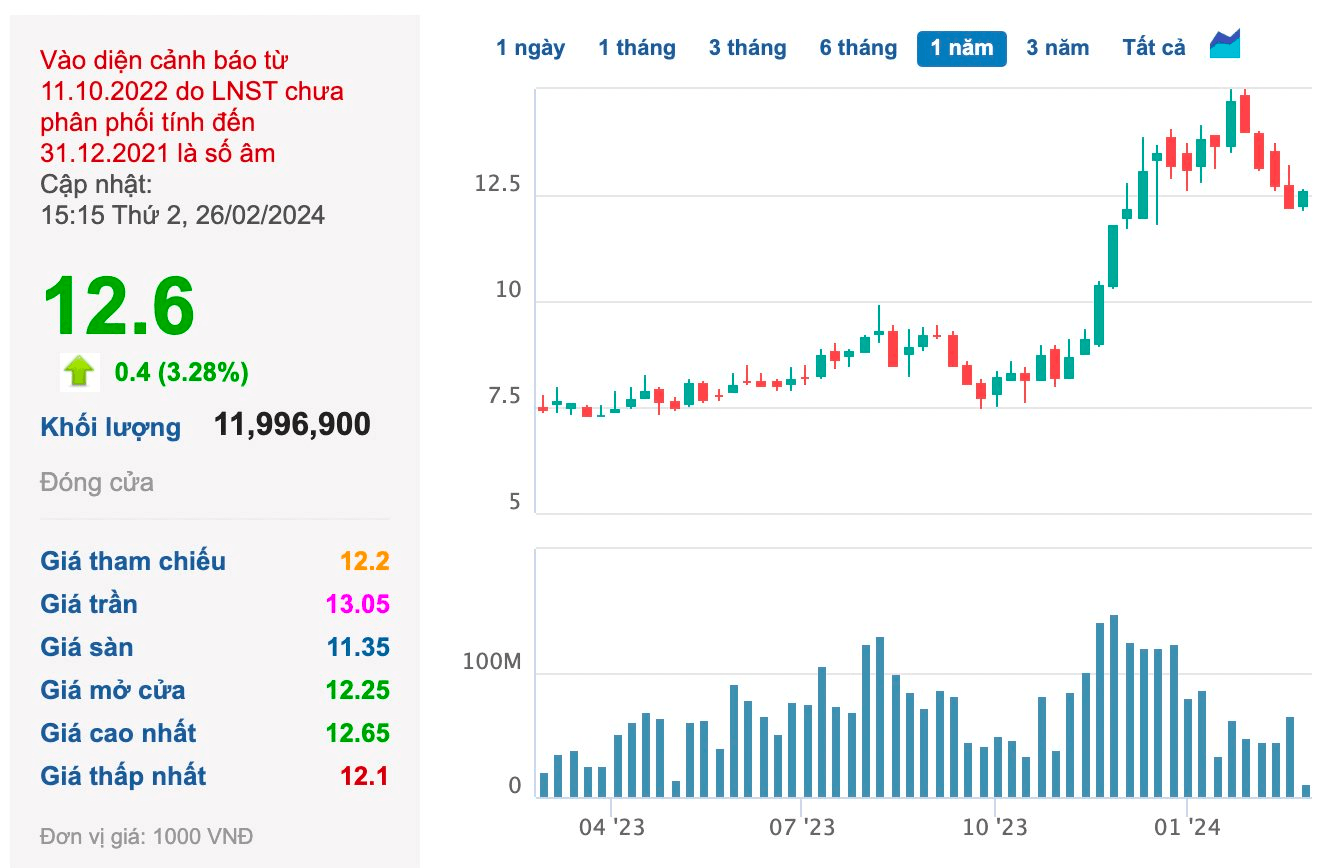Click the floor price 'Giá sàn' value
The width and height of the screenshot is (1334, 868).
pyautogui.click(x=359, y=647)
